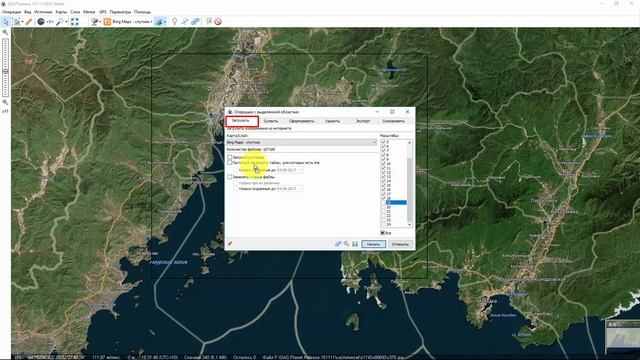Screen dimensions: 640x360
Task: Switch to the Сформировать tab
Action: tap(302, 121)
